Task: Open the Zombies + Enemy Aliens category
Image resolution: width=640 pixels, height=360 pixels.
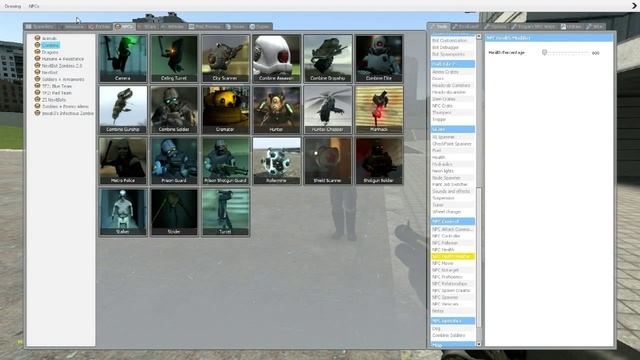Action: [x=65, y=107]
